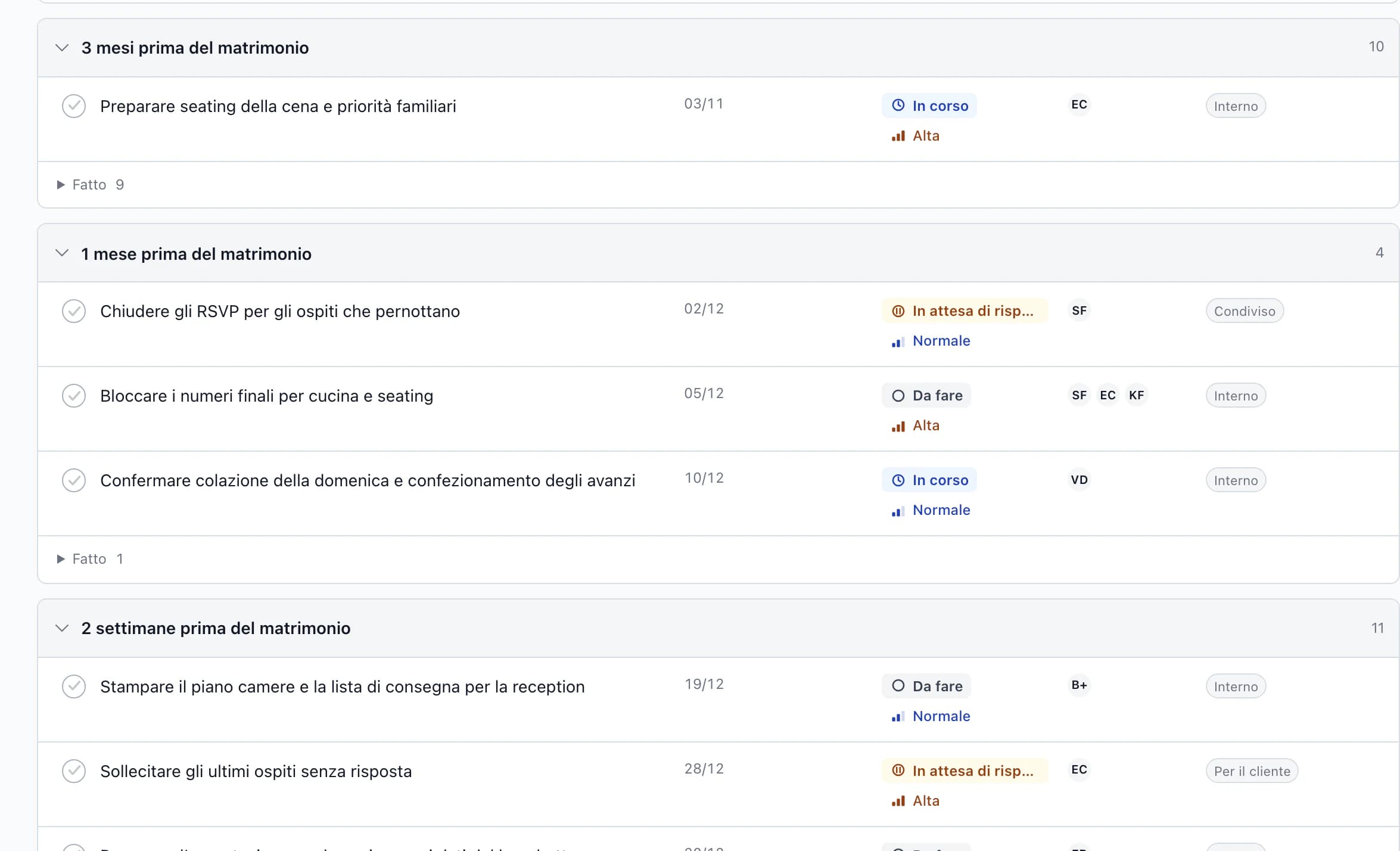Click the KF avatar on Bloccare numeri task
The image size is (1400, 851).
tap(1136, 395)
